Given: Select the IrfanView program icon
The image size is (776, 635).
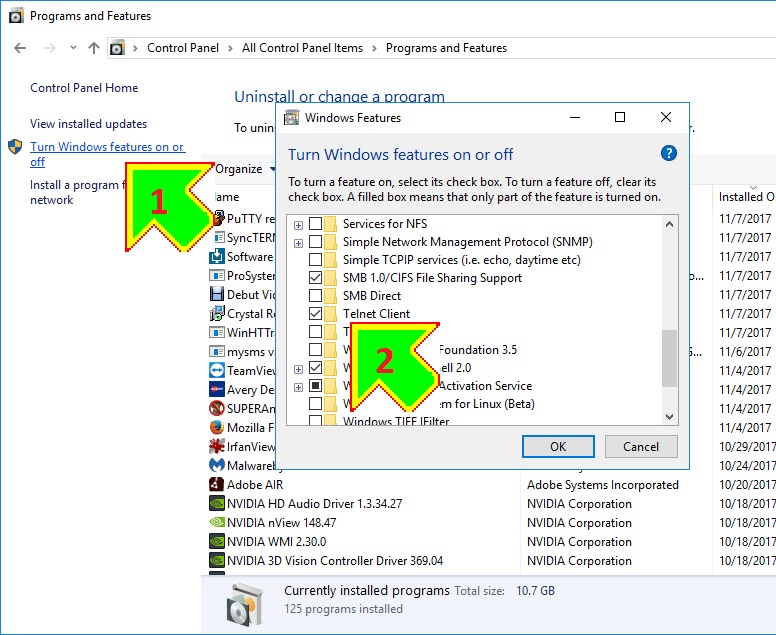Looking at the screenshot, I should pyautogui.click(x=217, y=446).
